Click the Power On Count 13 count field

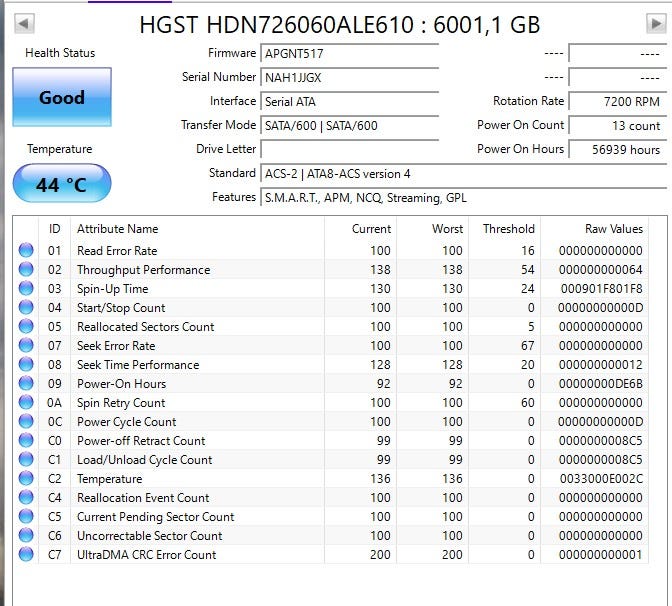618,126
